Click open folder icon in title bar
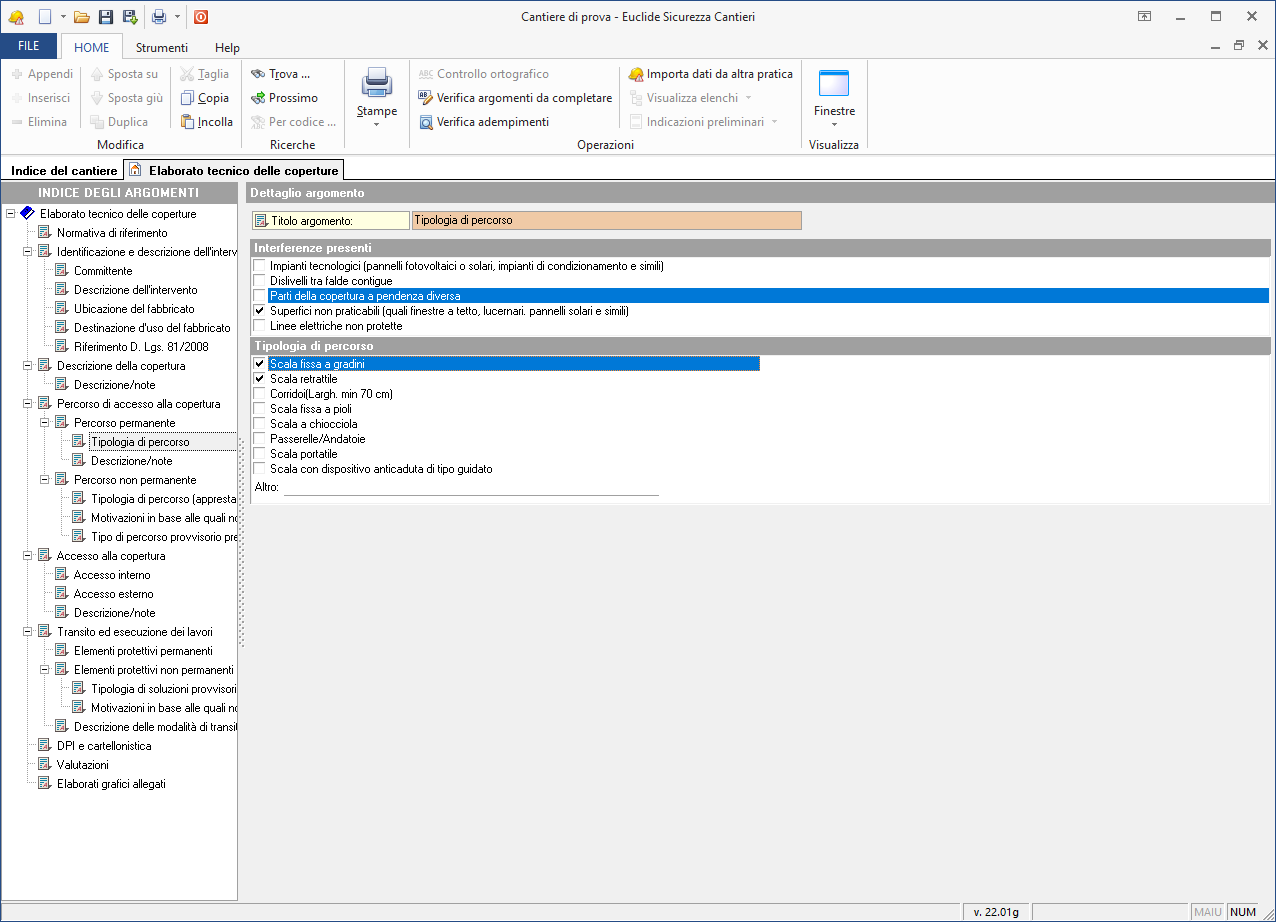The width and height of the screenshot is (1276, 922). pos(82,17)
